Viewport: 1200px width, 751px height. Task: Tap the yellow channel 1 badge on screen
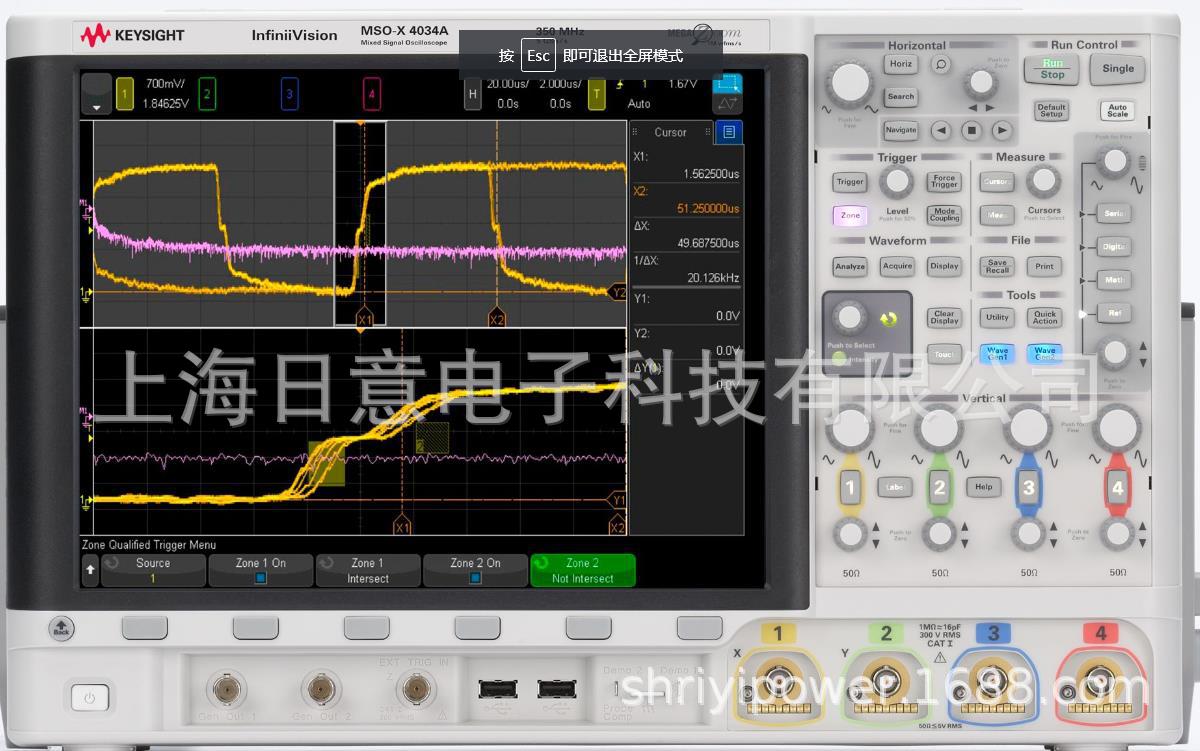pyautogui.click(x=125, y=94)
